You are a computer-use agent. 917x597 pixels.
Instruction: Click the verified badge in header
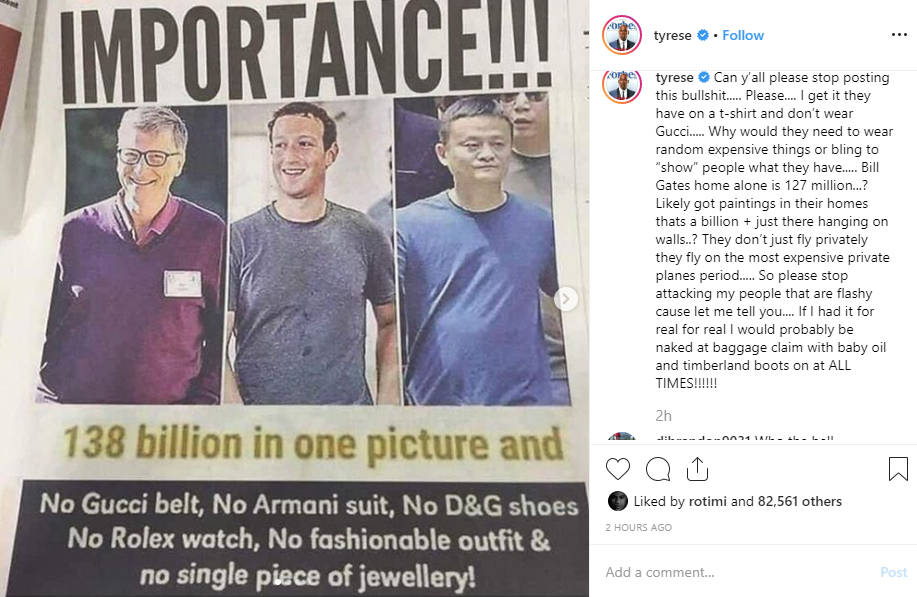[703, 36]
